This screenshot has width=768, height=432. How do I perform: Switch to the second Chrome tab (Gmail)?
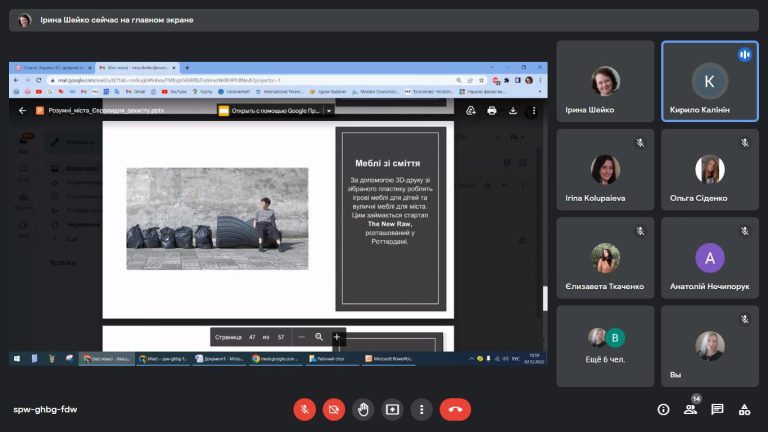[137, 68]
